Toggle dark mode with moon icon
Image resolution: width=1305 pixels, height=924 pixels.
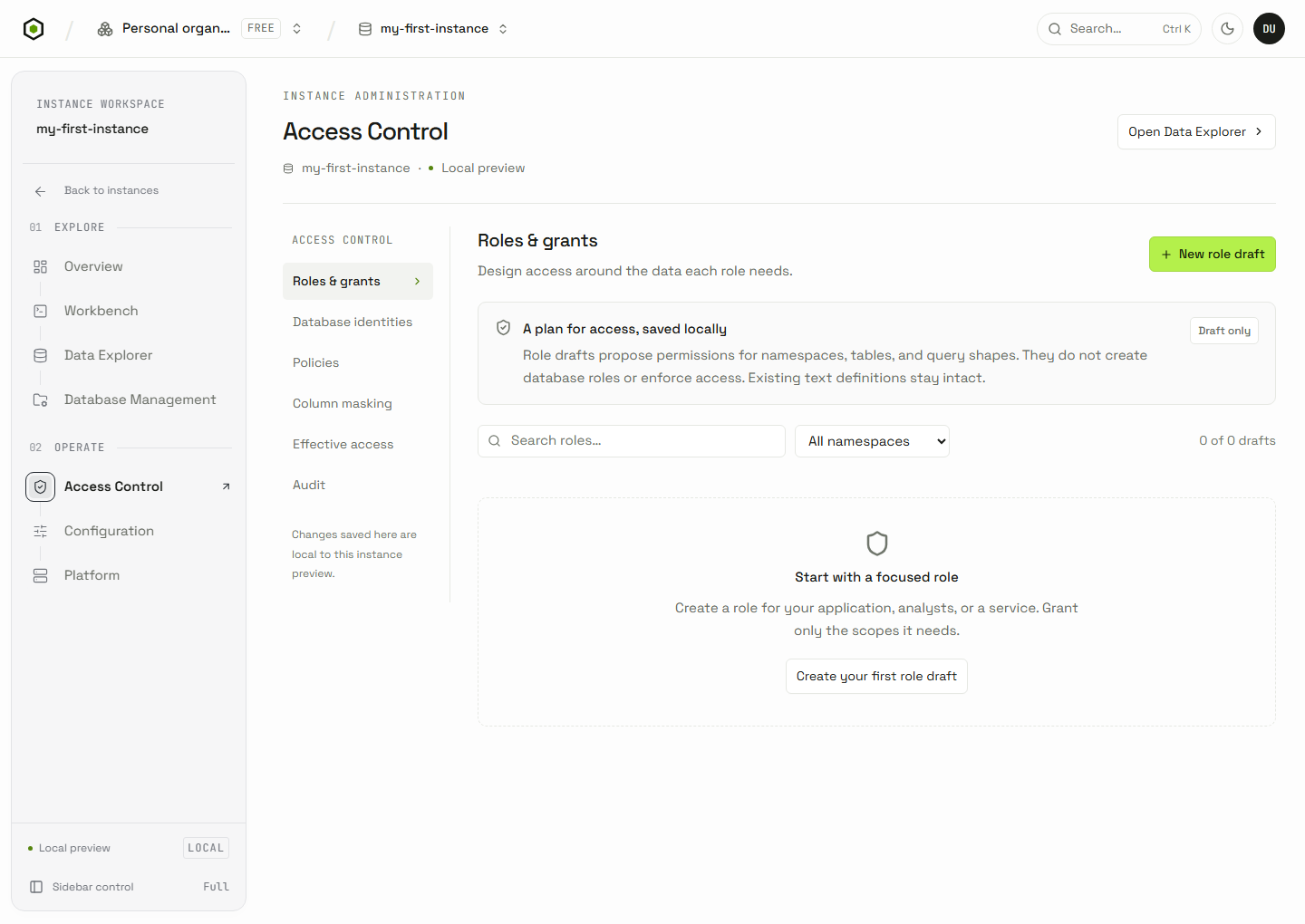tap(1227, 29)
